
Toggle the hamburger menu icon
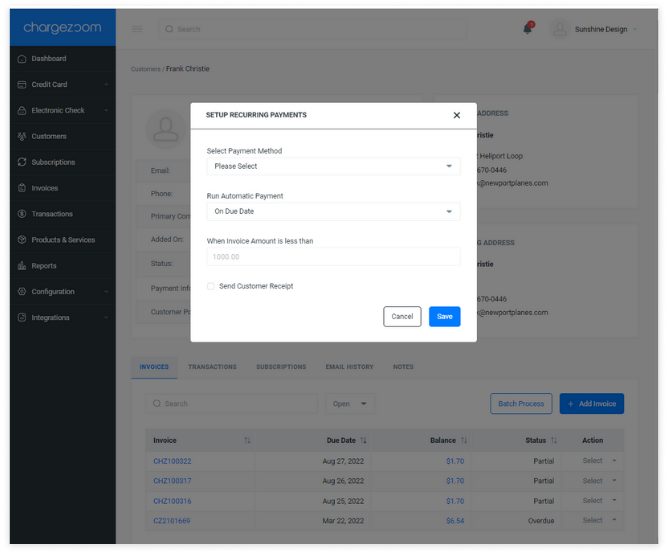click(x=137, y=29)
